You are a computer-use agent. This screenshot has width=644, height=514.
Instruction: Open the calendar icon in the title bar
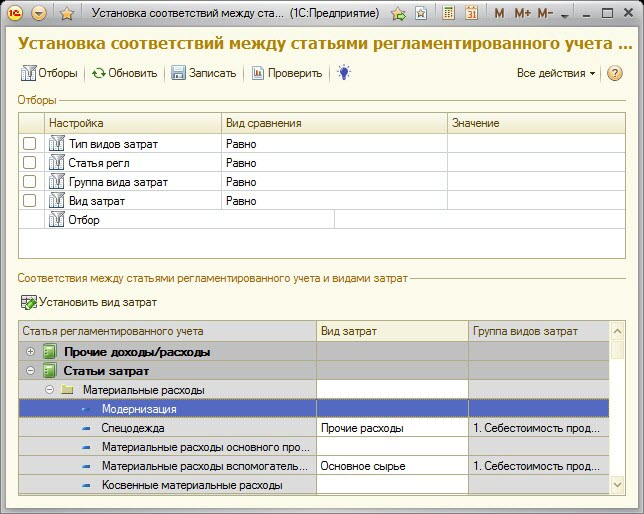tap(470, 14)
